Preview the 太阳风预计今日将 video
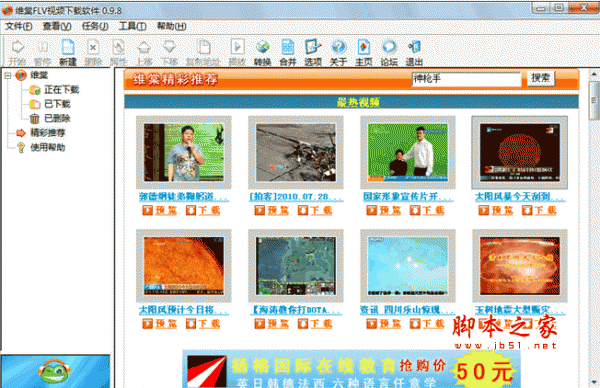Viewport: 600px width, 388px height. (x=160, y=324)
